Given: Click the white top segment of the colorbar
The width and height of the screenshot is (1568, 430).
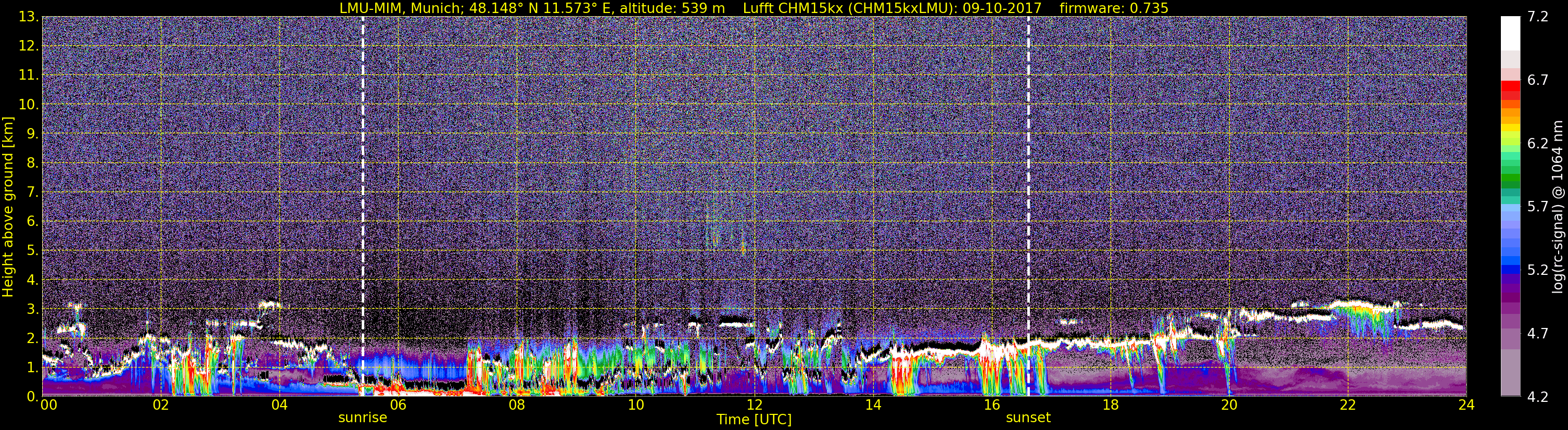Looking at the screenshot, I should [x=1510, y=33].
